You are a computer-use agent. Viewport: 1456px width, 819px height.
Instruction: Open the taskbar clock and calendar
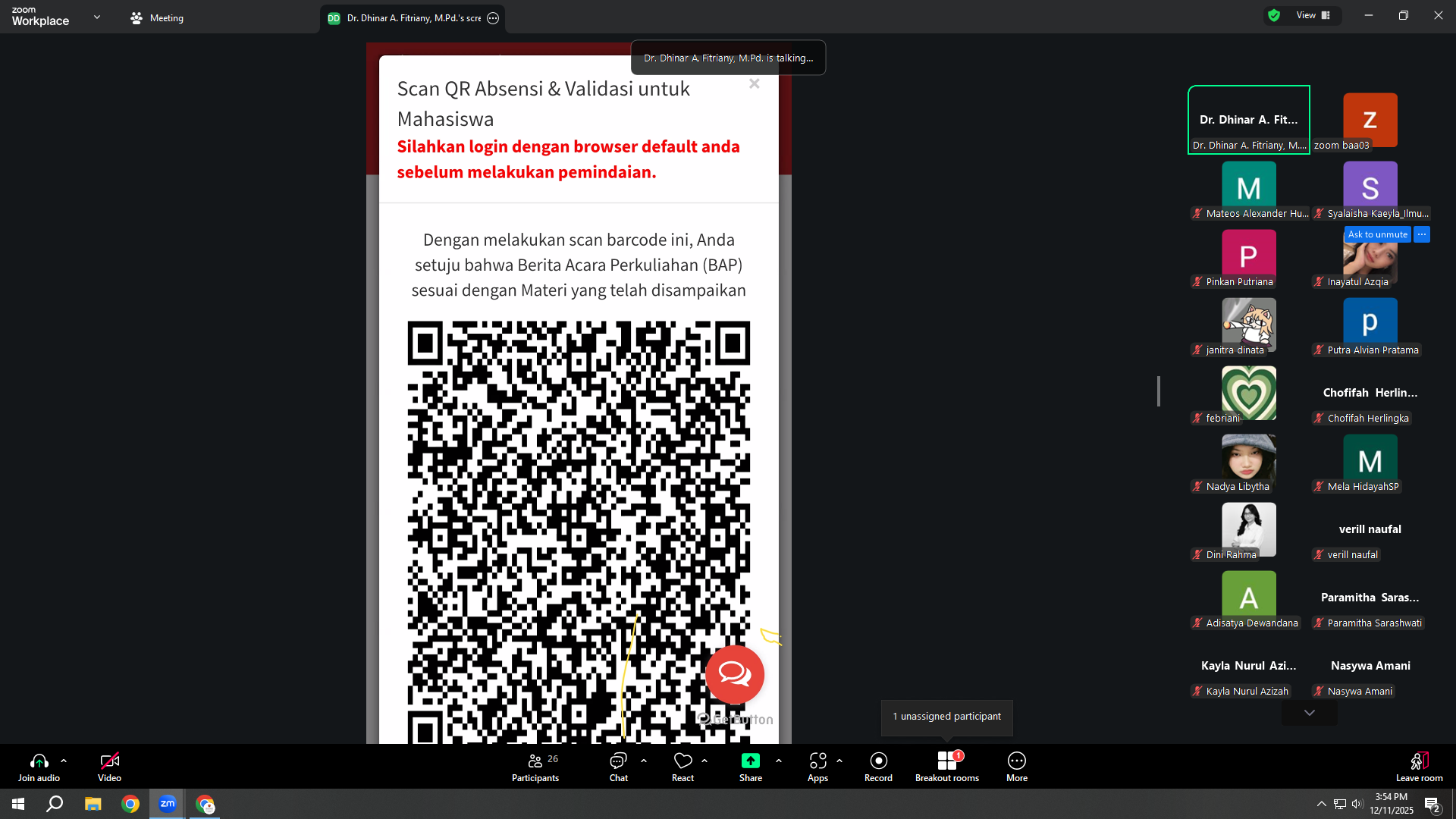pyautogui.click(x=1392, y=804)
